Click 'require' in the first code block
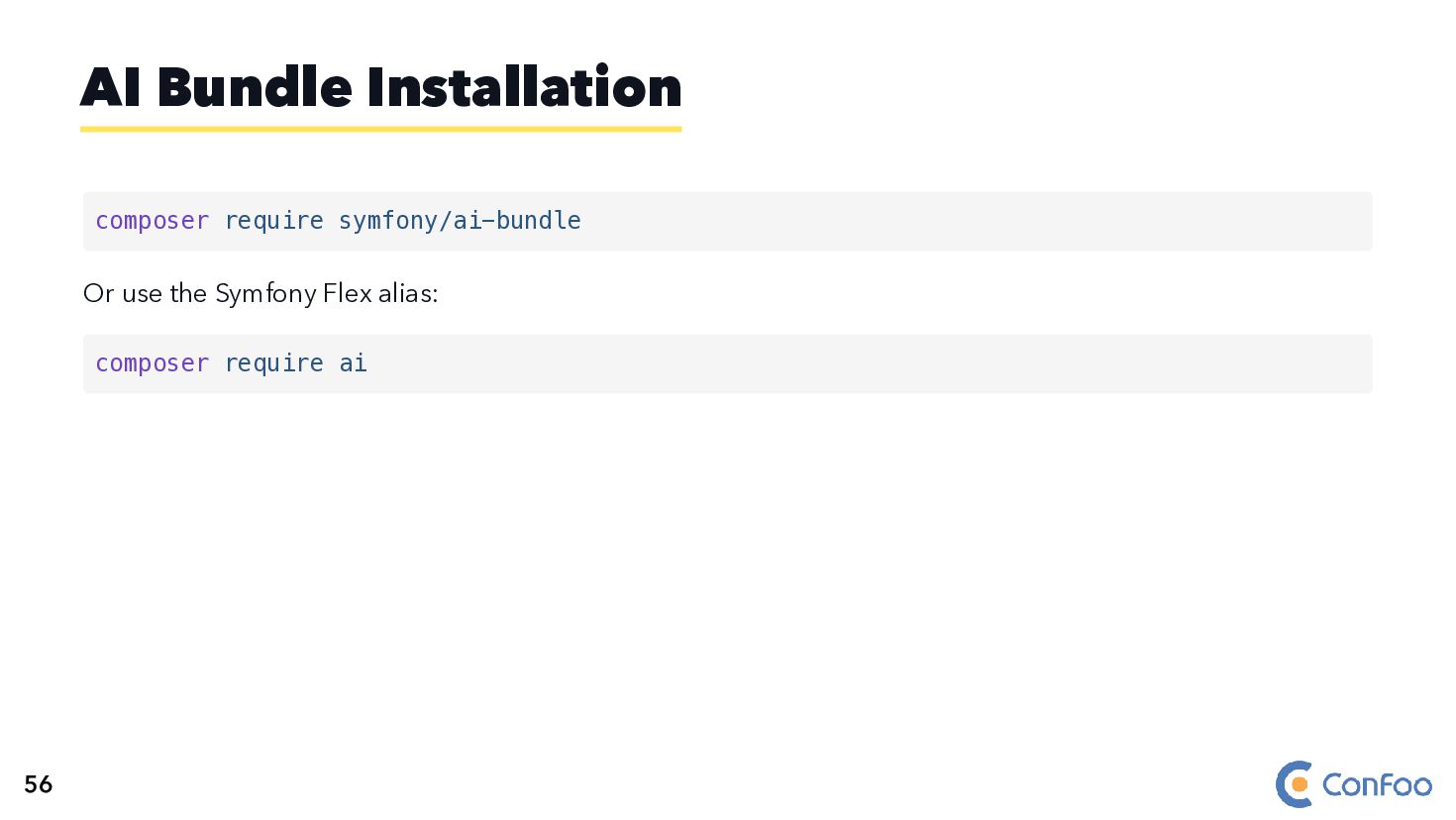This screenshot has height=820, width=1456. point(273,221)
